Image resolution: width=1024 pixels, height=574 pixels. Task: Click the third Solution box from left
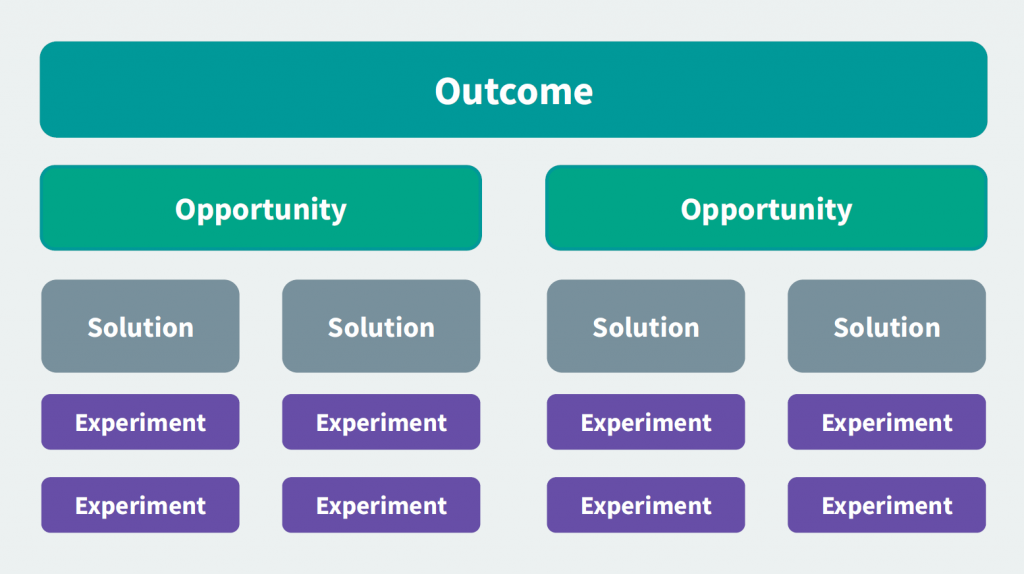[646, 326]
